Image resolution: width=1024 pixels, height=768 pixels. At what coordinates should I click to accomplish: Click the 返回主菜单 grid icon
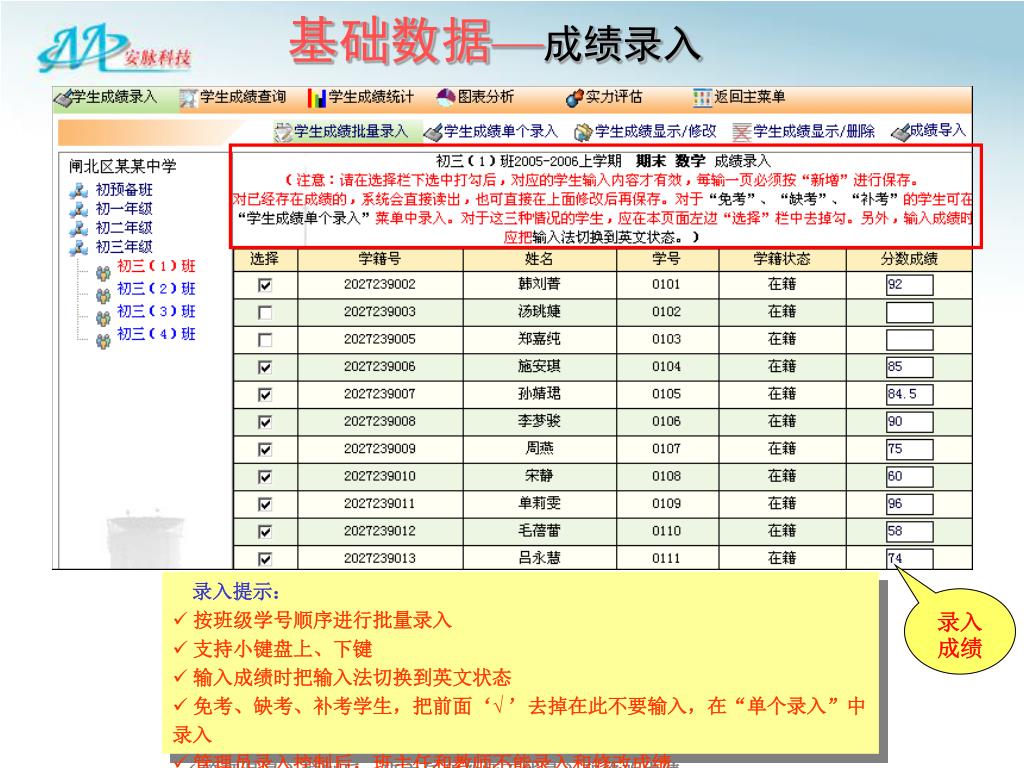[702, 98]
